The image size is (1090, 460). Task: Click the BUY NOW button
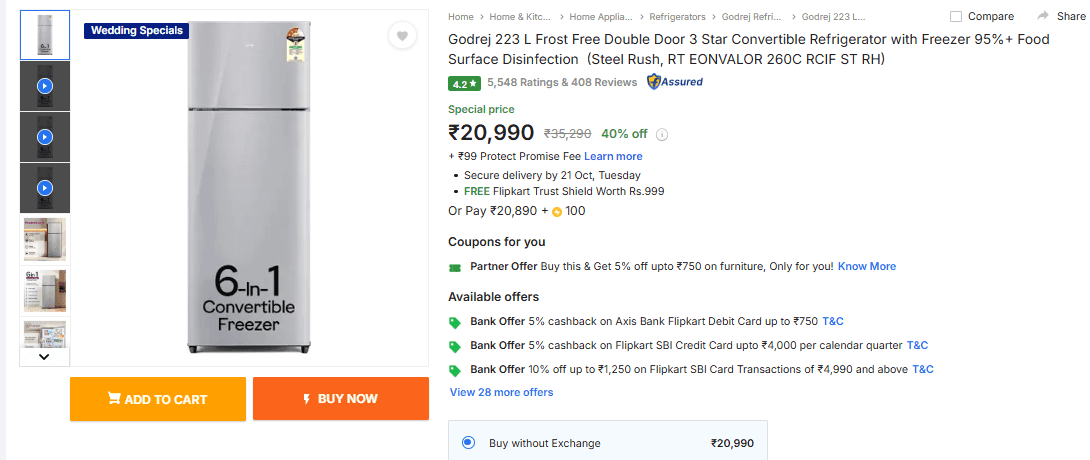341,399
